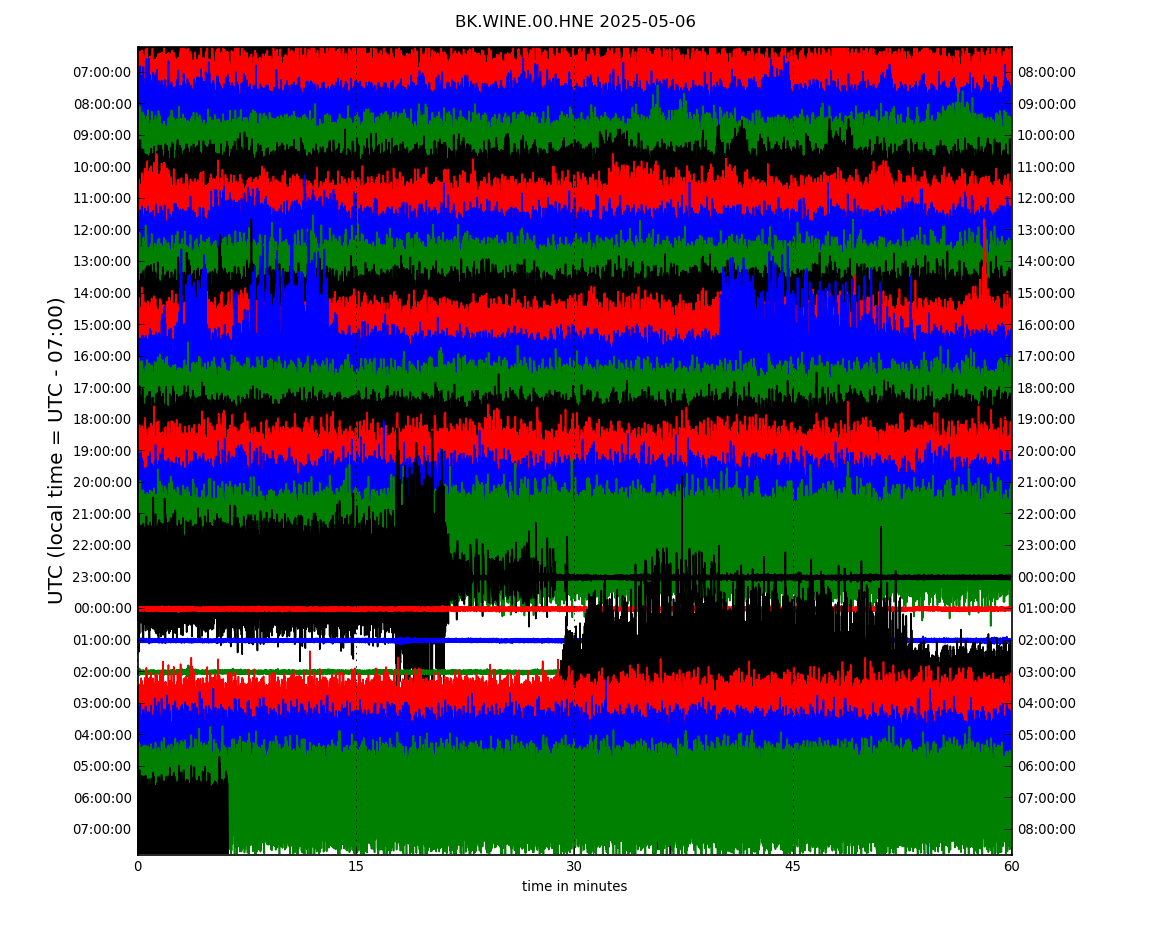The width and height of the screenshot is (1150, 950).
Task: Click the right axis label 19:00:00
Action: (1047, 420)
